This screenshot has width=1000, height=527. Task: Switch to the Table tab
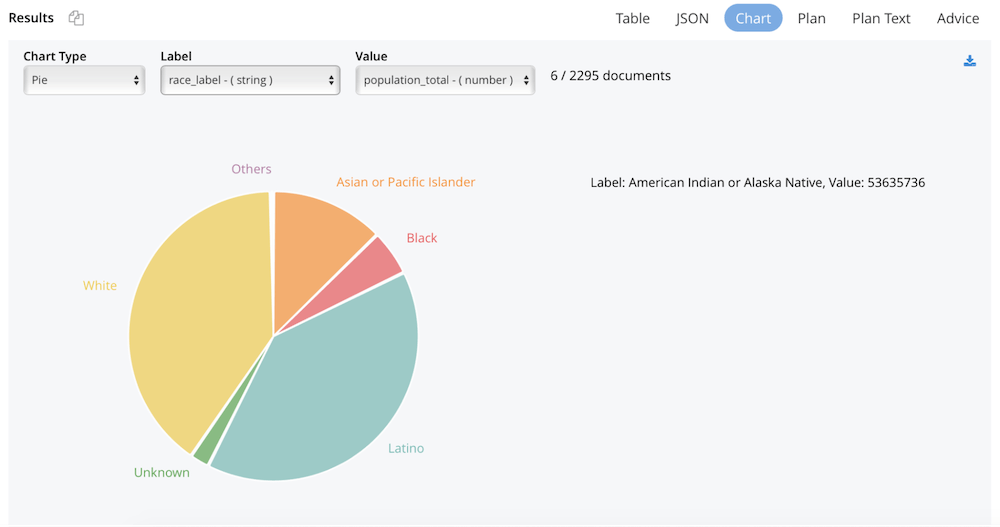(x=632, y=18)
